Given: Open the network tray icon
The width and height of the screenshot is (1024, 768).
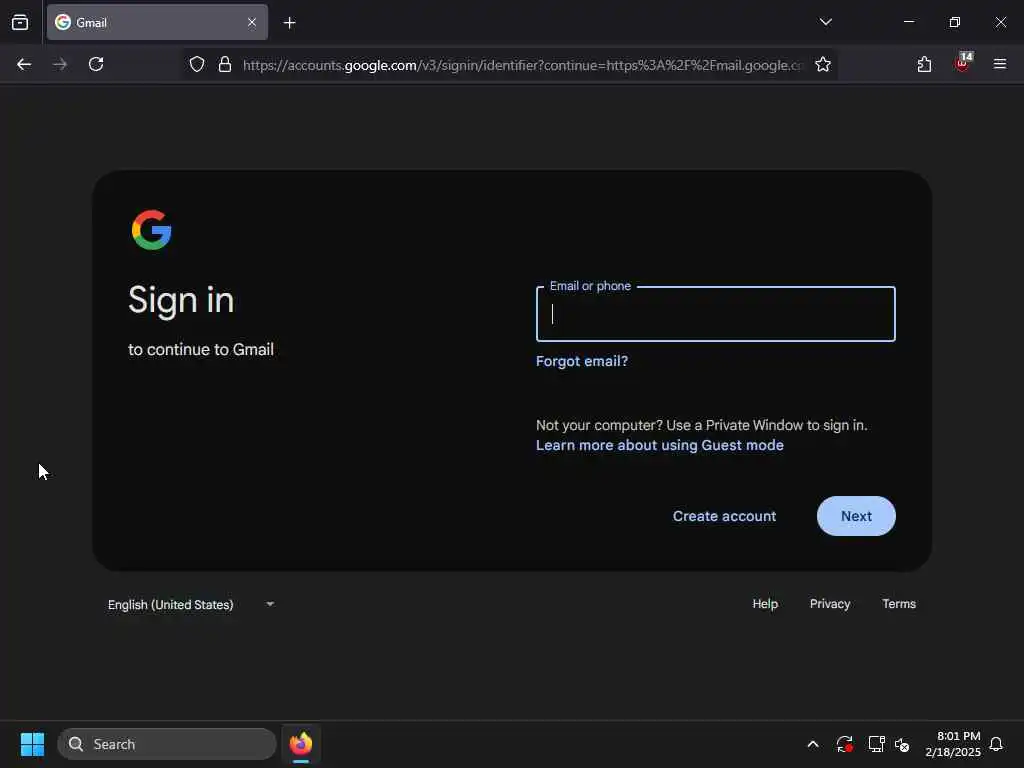Looking at the screenshot, I should pos(876,744).
